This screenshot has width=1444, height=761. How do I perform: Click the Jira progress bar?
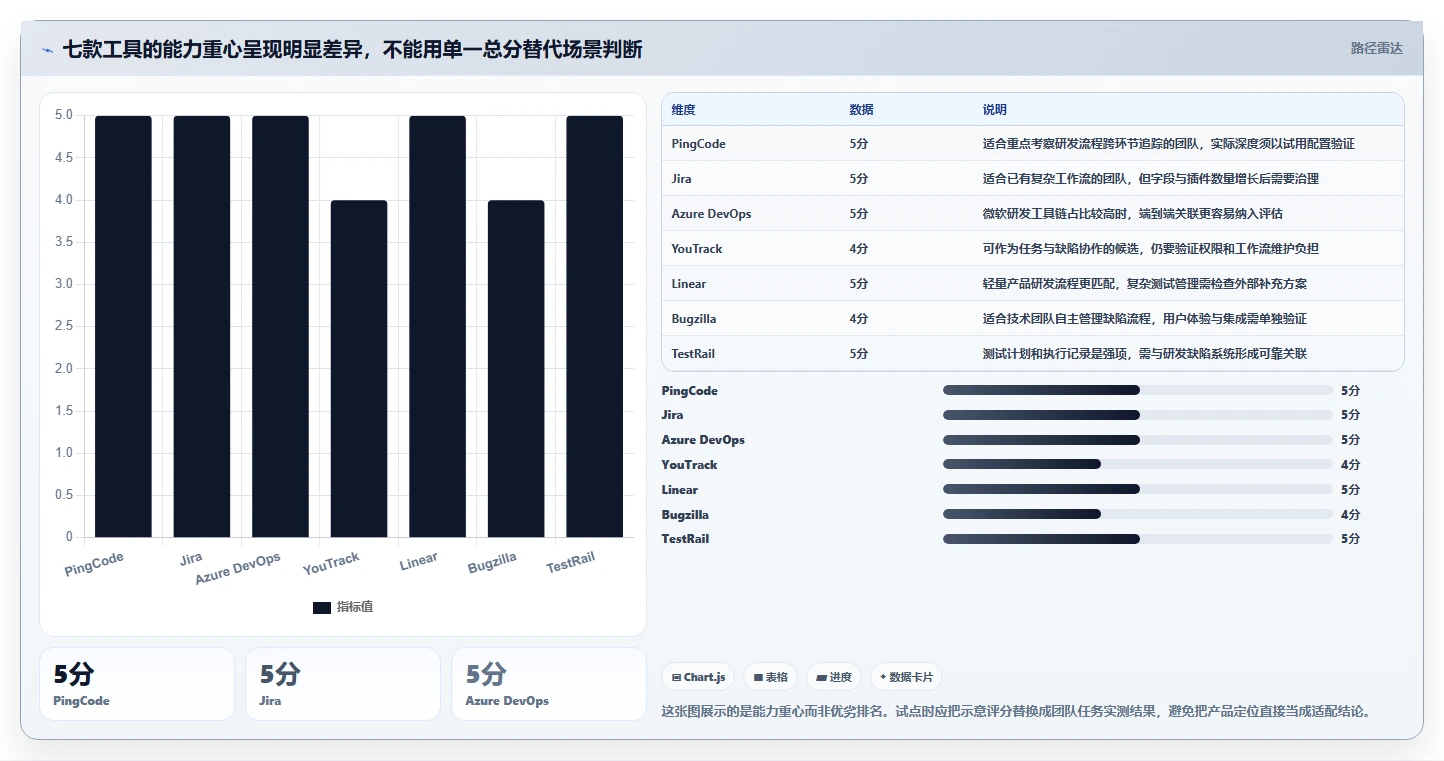tap(1137, 414)
